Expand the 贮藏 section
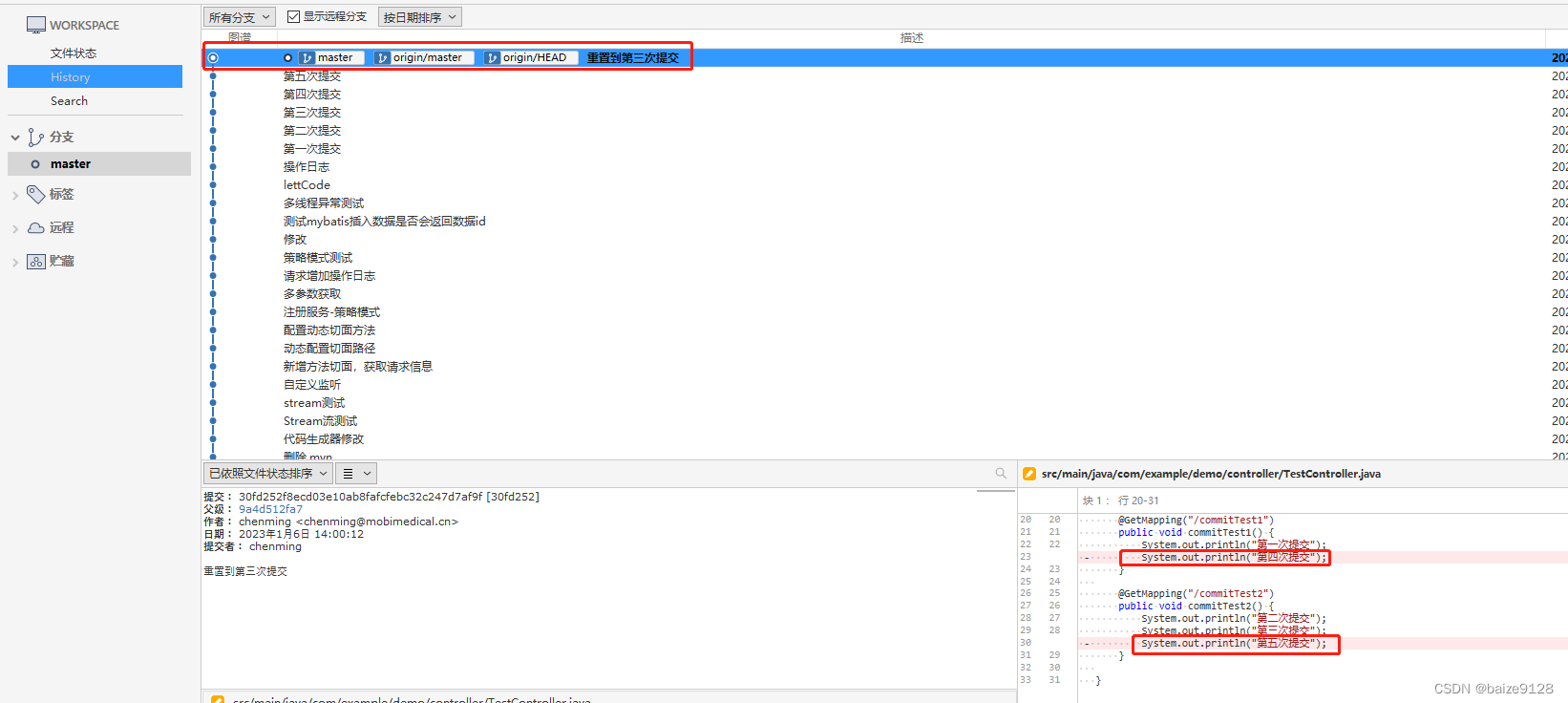The height and width of the screenshot is (703, 1568). pos(15,262)
